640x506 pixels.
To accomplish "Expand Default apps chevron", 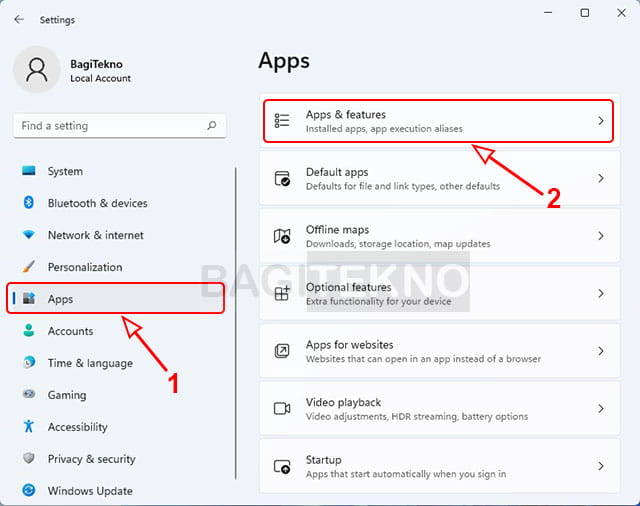I will pos(600,178).
